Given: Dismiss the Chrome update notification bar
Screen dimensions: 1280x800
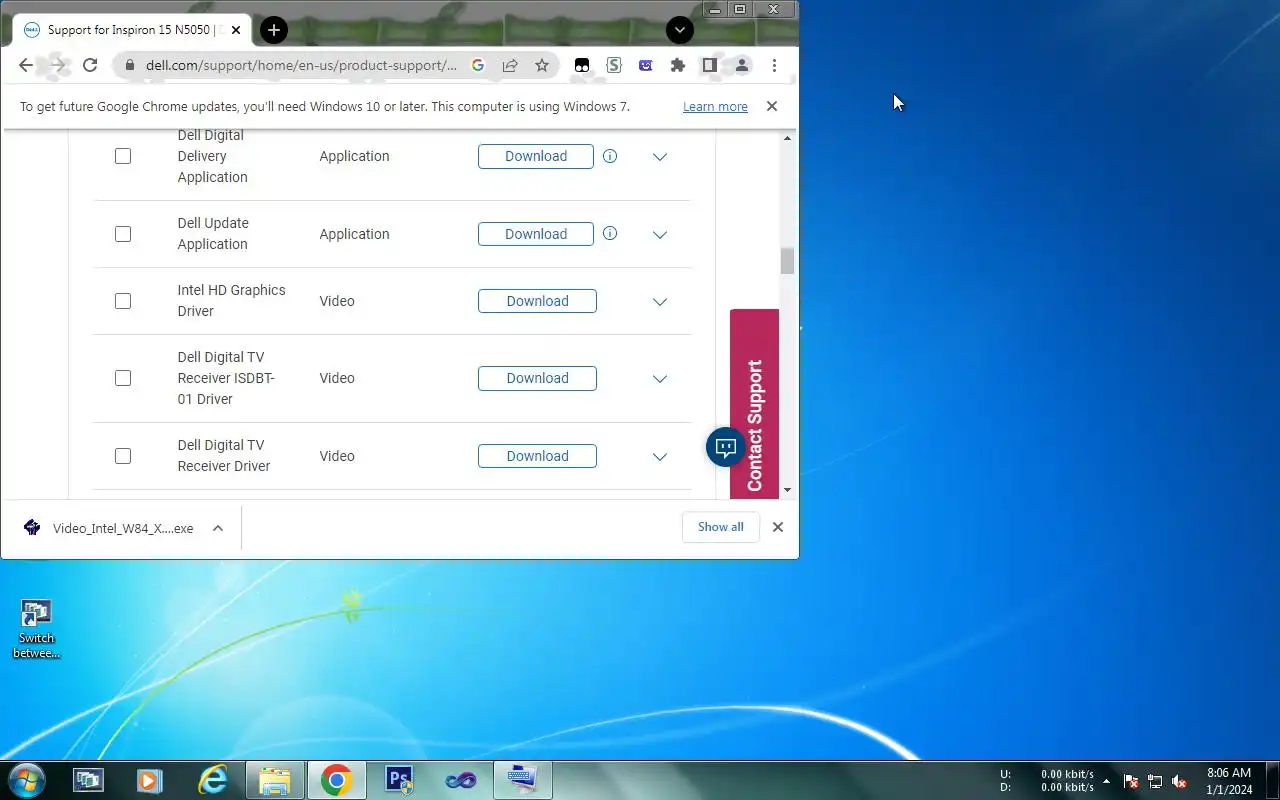Looking at the screenshot, I should (x=772, y=106).
